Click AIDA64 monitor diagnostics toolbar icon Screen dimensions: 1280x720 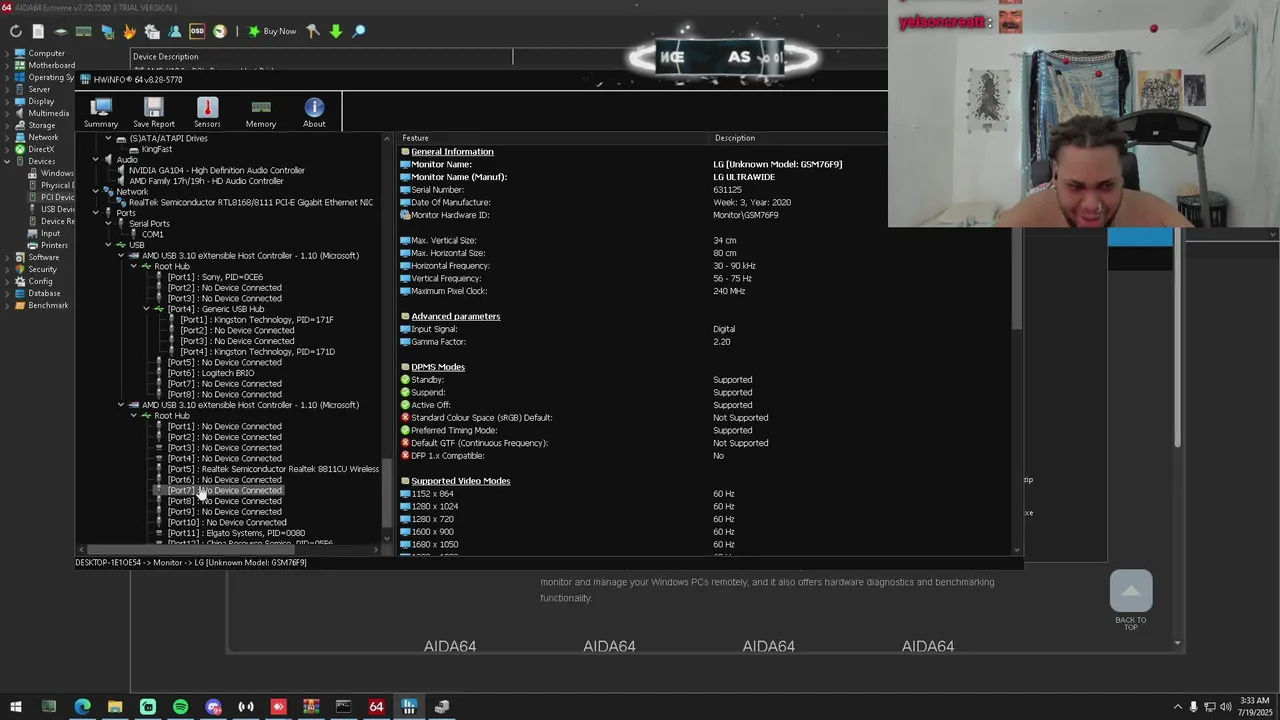tap(107, 31)
